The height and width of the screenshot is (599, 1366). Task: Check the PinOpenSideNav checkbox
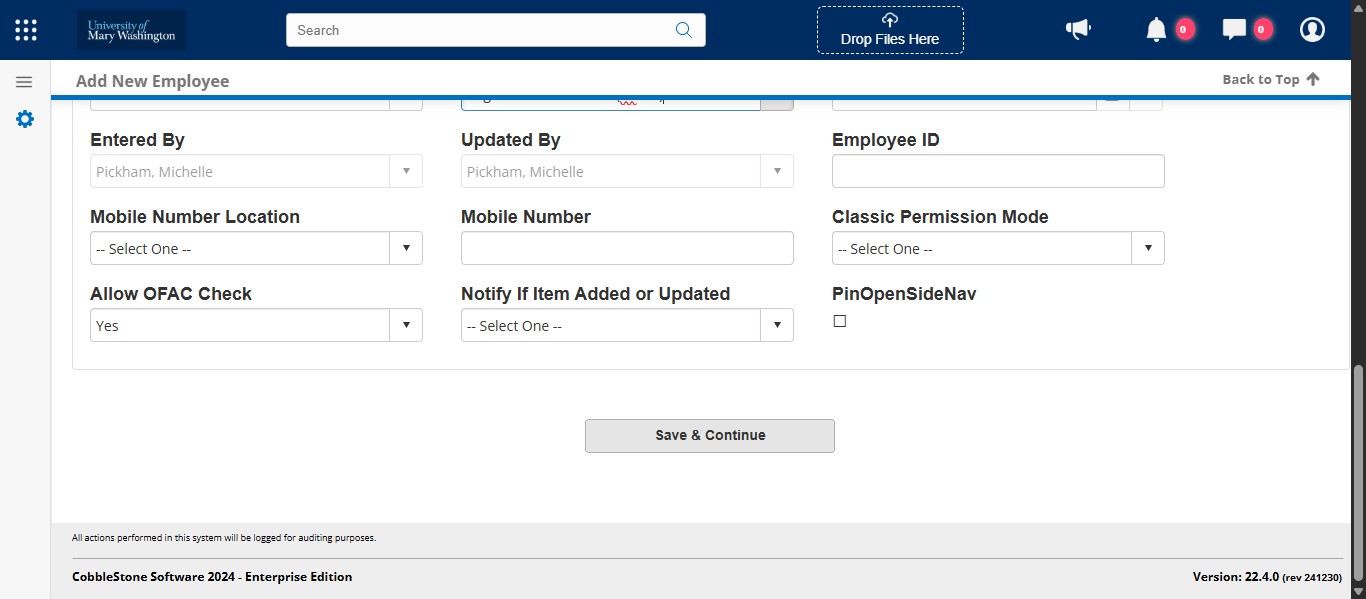[x=840, y=321]
